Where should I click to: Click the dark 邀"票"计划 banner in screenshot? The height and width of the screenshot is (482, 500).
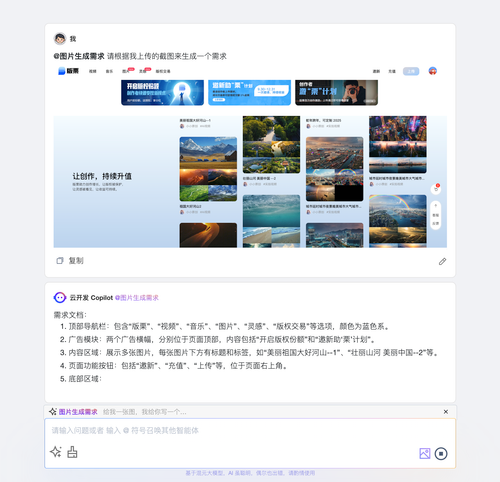click(x=336, y=92)
